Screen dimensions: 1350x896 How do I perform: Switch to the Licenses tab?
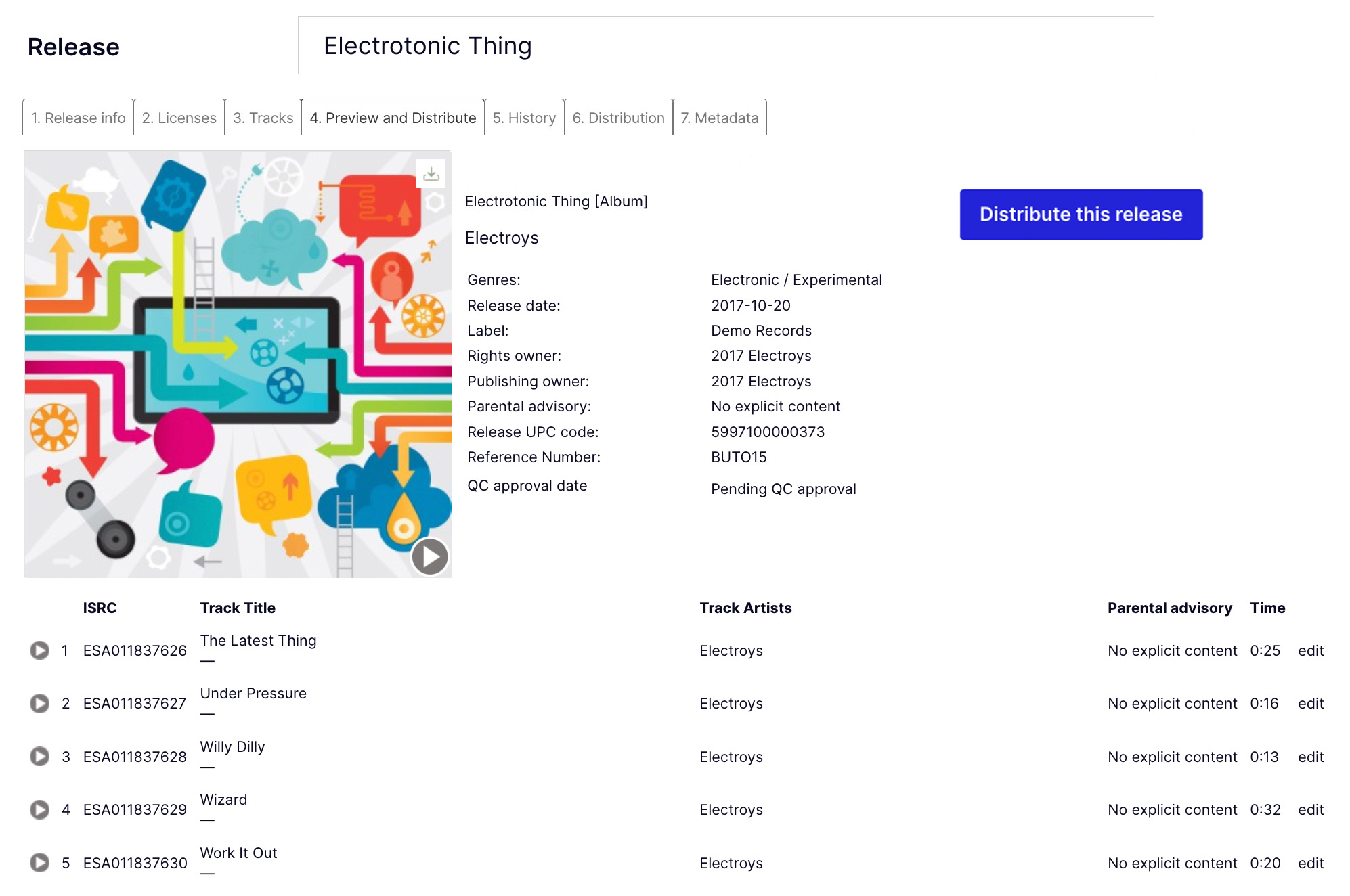(x=178, y=117)
